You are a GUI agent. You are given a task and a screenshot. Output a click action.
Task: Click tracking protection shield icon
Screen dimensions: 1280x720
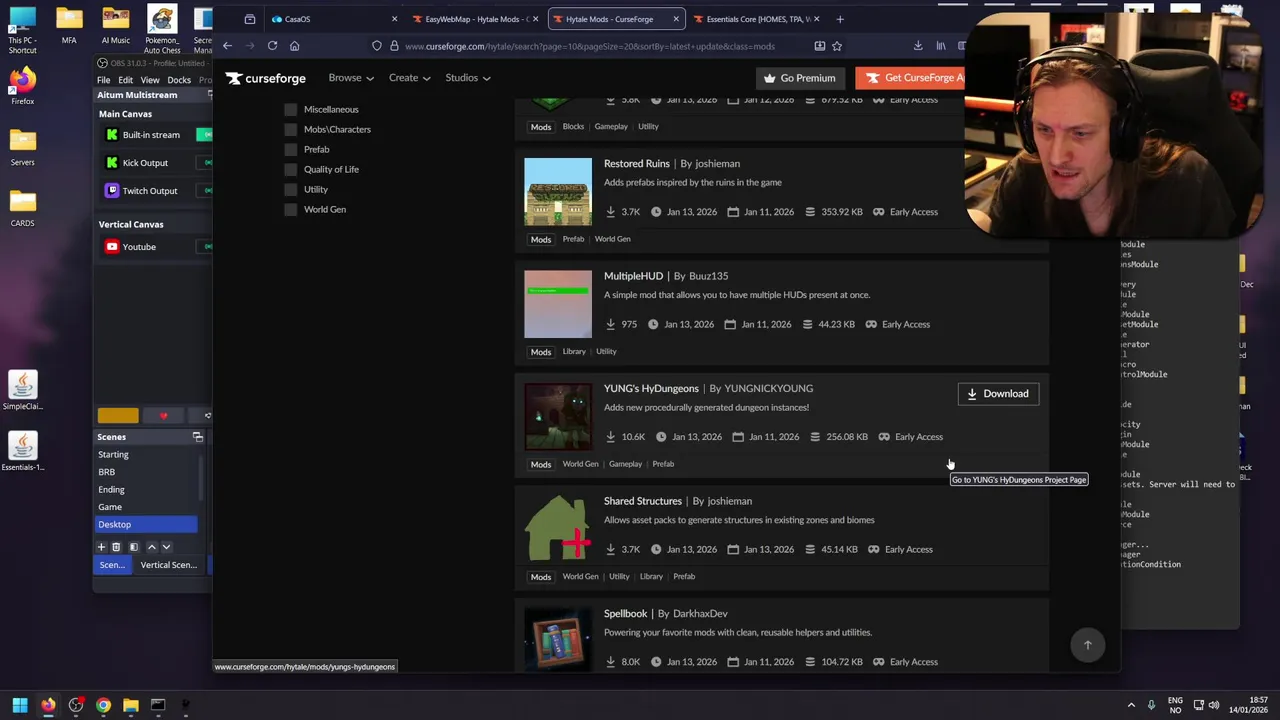click(x=376, y=46)
